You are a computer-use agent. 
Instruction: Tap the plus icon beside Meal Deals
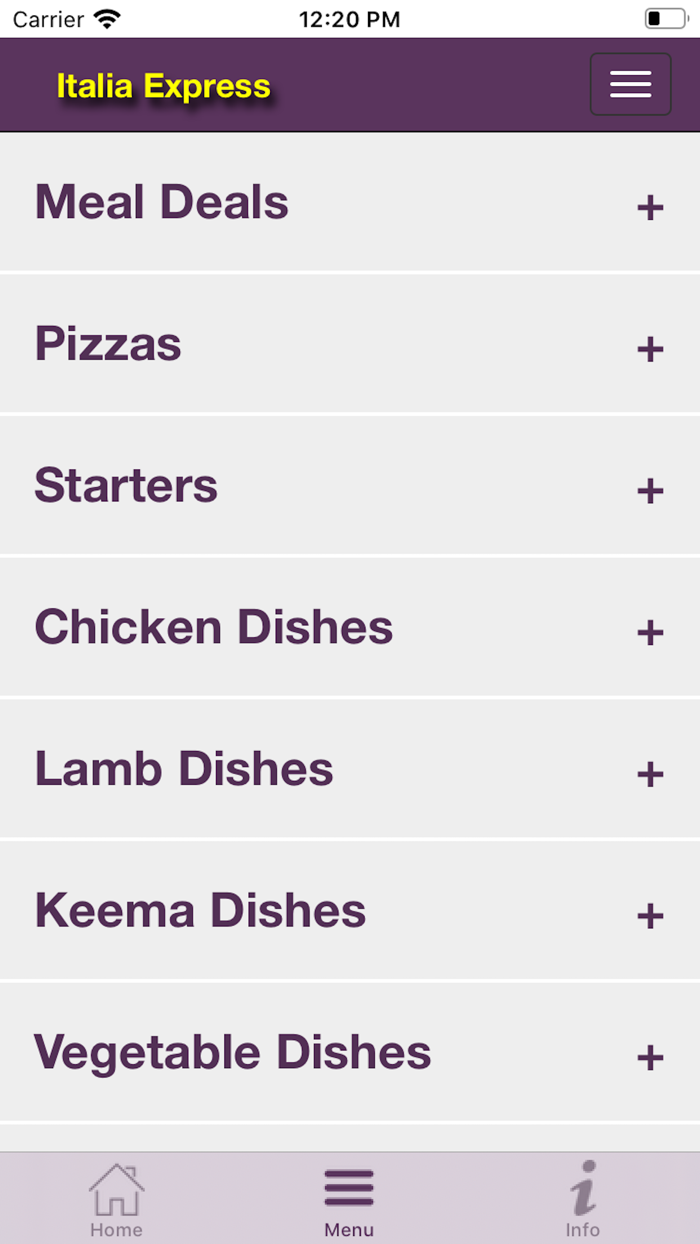tap(650, 208)
